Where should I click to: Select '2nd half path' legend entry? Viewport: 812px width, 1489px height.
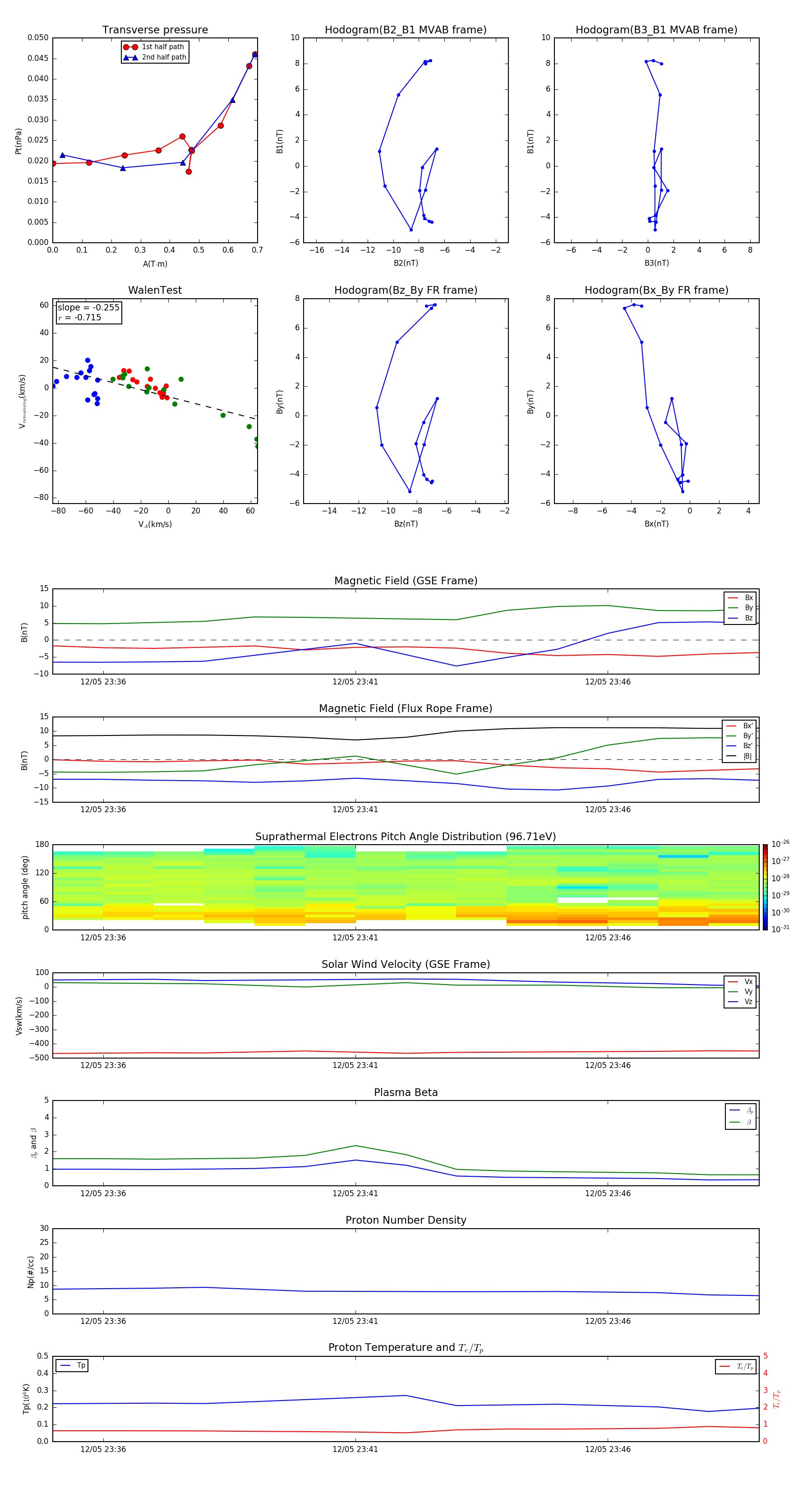click(154, 57)
